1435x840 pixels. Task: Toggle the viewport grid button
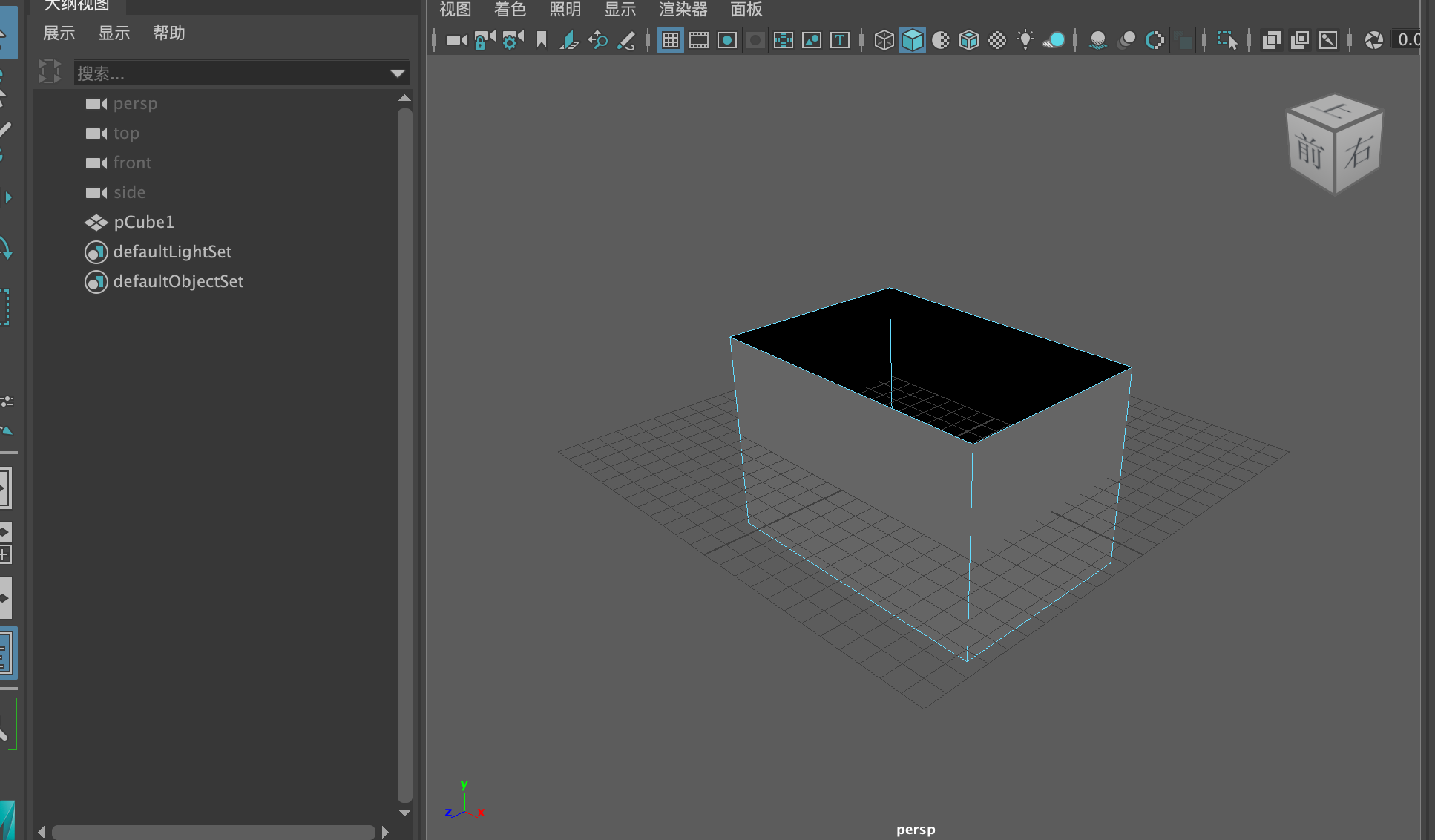point(670,40)
